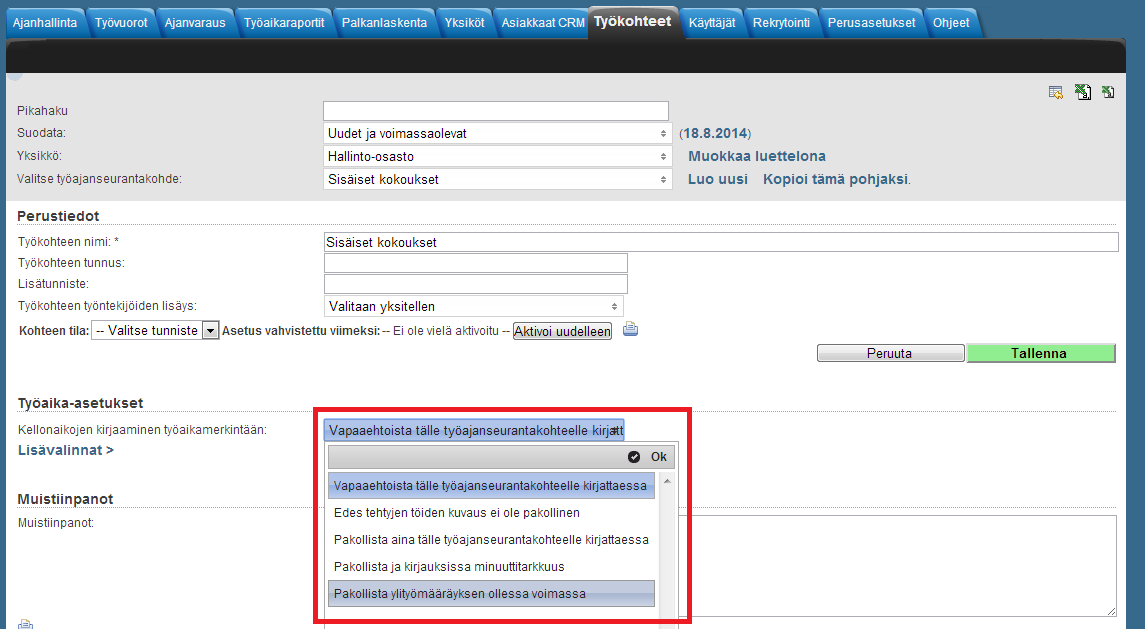The height and width of the screenshot is (629, 1145).
Task: Expand the Yksikkö dropdown showing Hallinto-osasto
Action: click(497, 156)
